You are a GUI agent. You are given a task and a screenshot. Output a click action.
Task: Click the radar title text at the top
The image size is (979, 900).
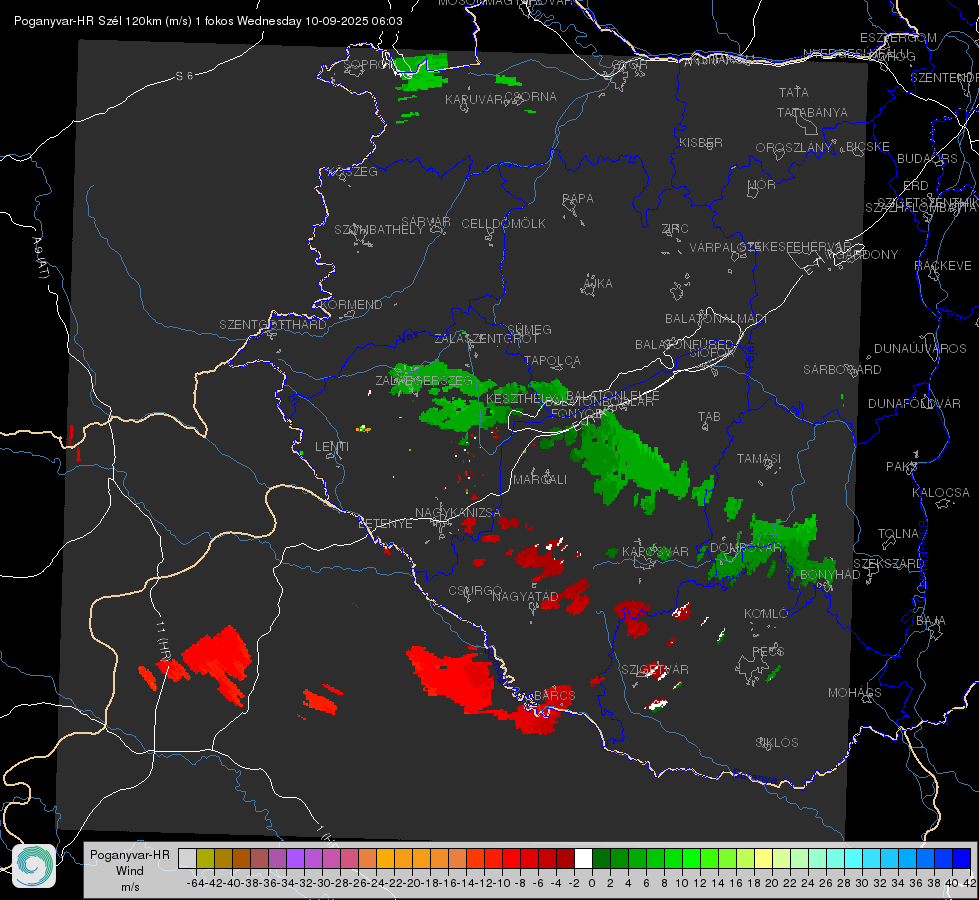[208, 21]
